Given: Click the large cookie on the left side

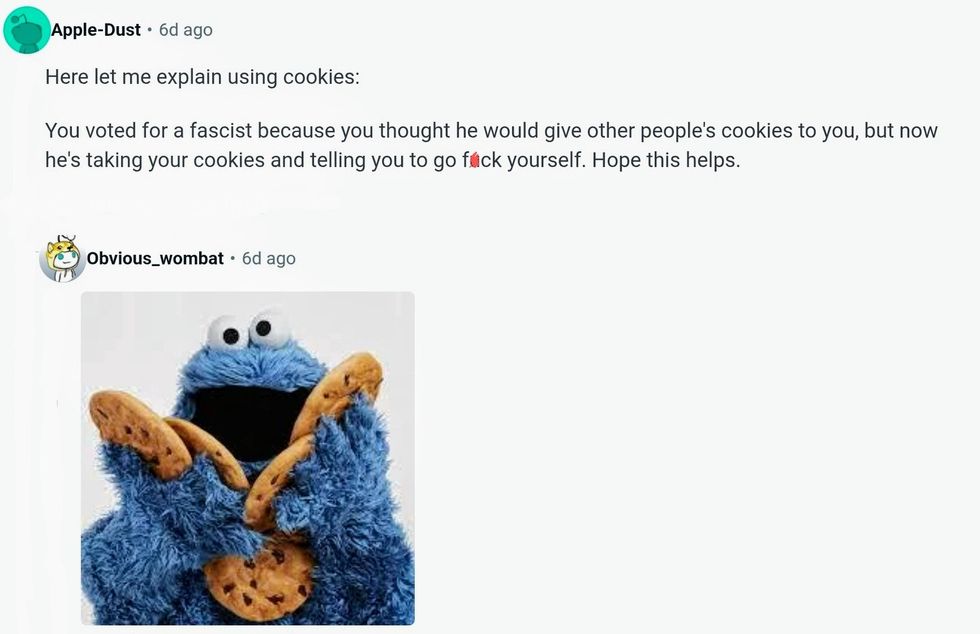Looking at the screenshot, I should click(x=139, y=433).
